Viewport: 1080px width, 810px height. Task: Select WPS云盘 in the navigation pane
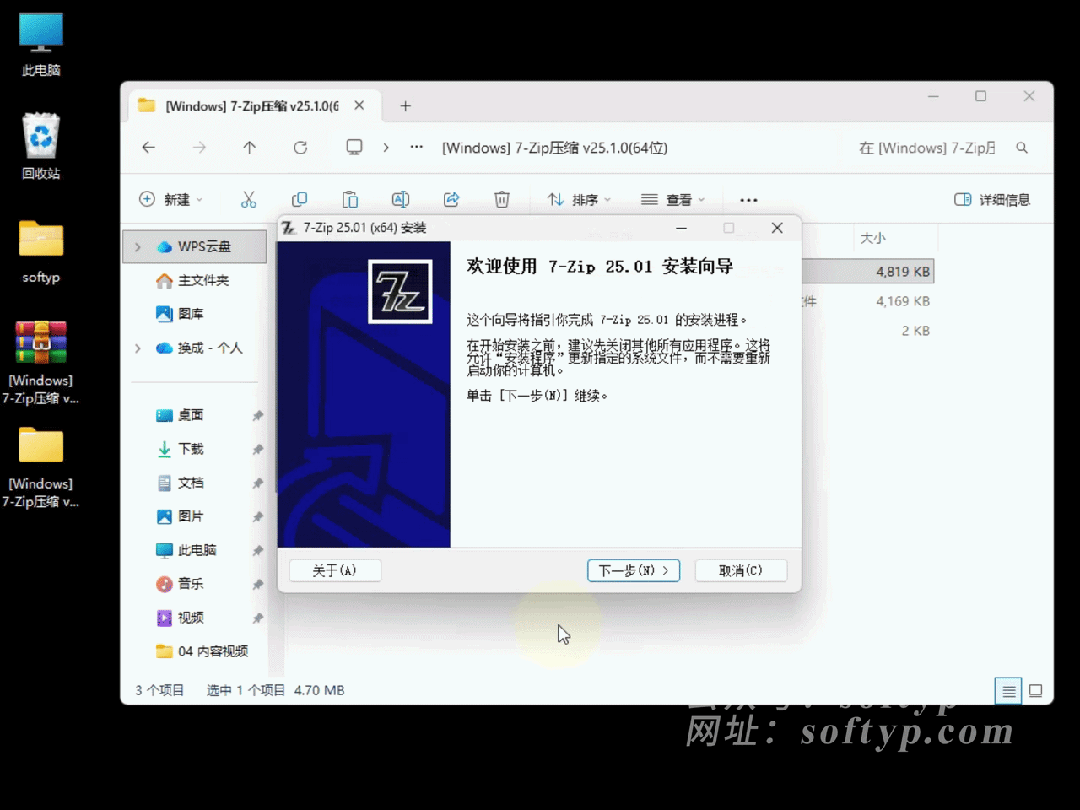point(195,247)
